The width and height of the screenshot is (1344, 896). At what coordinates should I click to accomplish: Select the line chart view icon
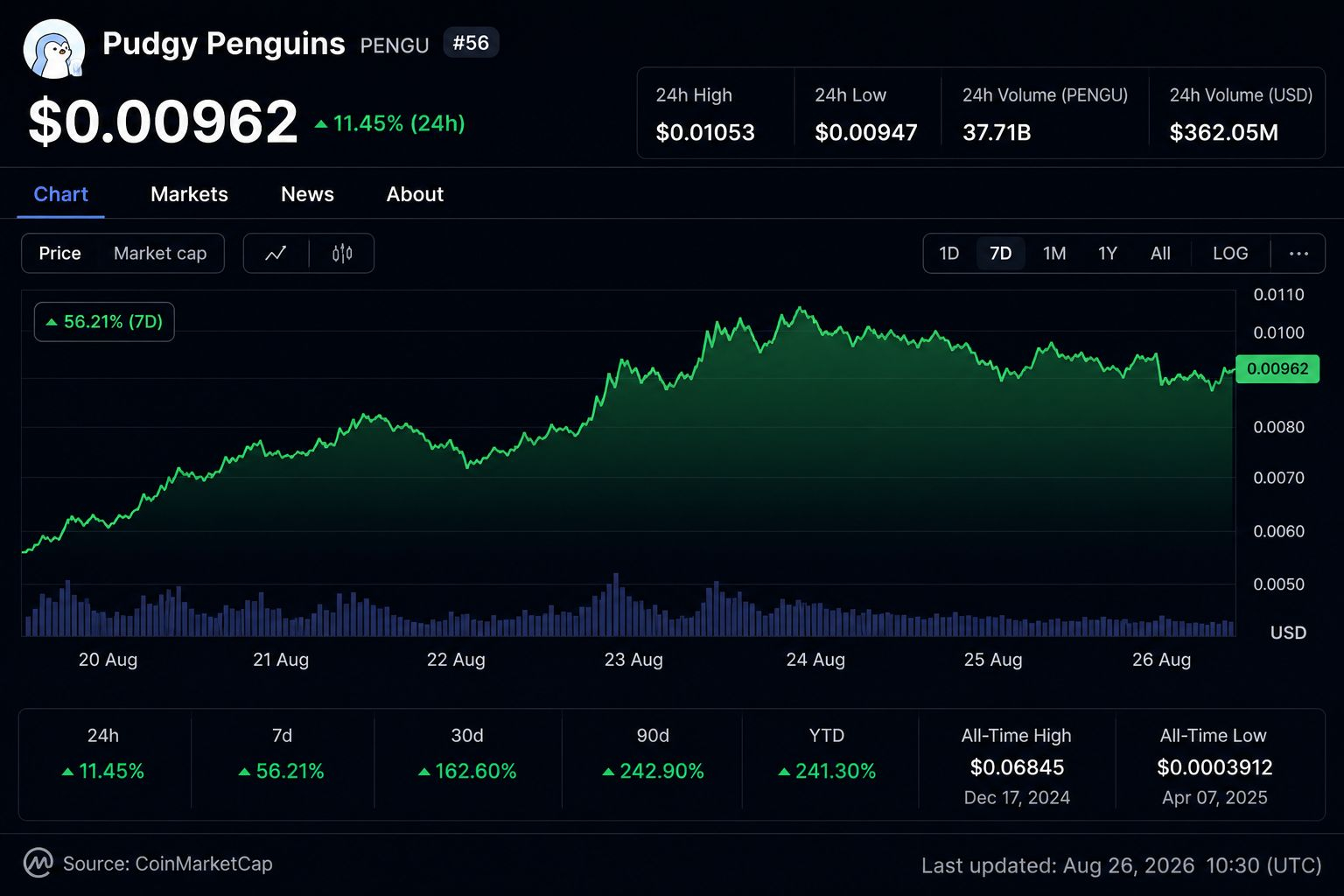276,254
